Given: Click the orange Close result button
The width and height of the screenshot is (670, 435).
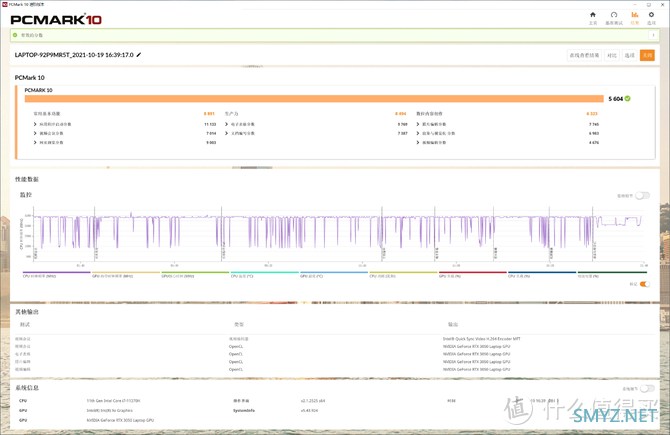Looking at the screenshot, I should (647, 55).
